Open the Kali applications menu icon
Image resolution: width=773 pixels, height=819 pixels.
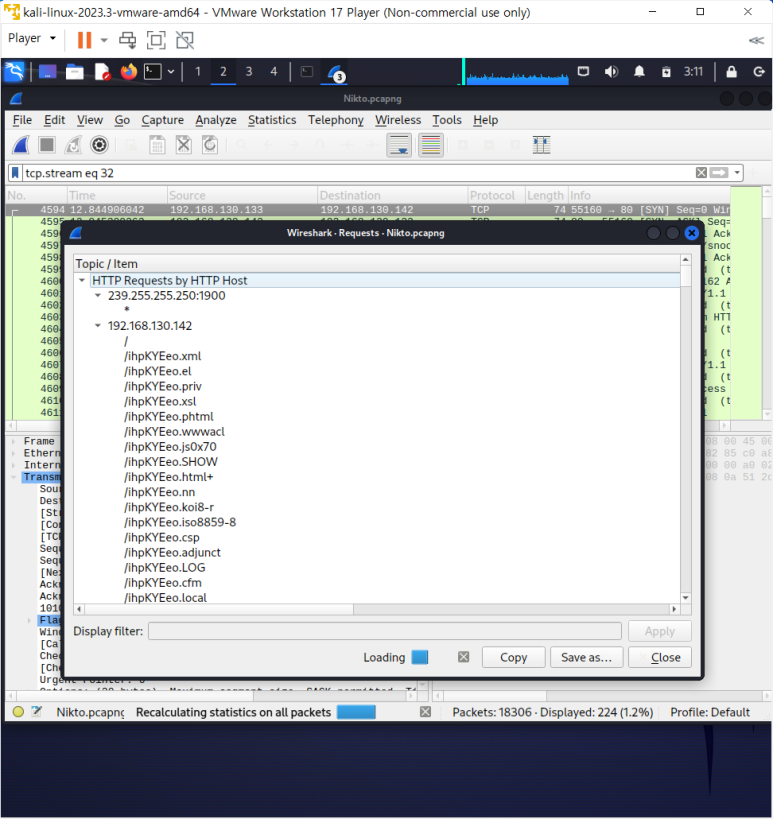[15, 72]
